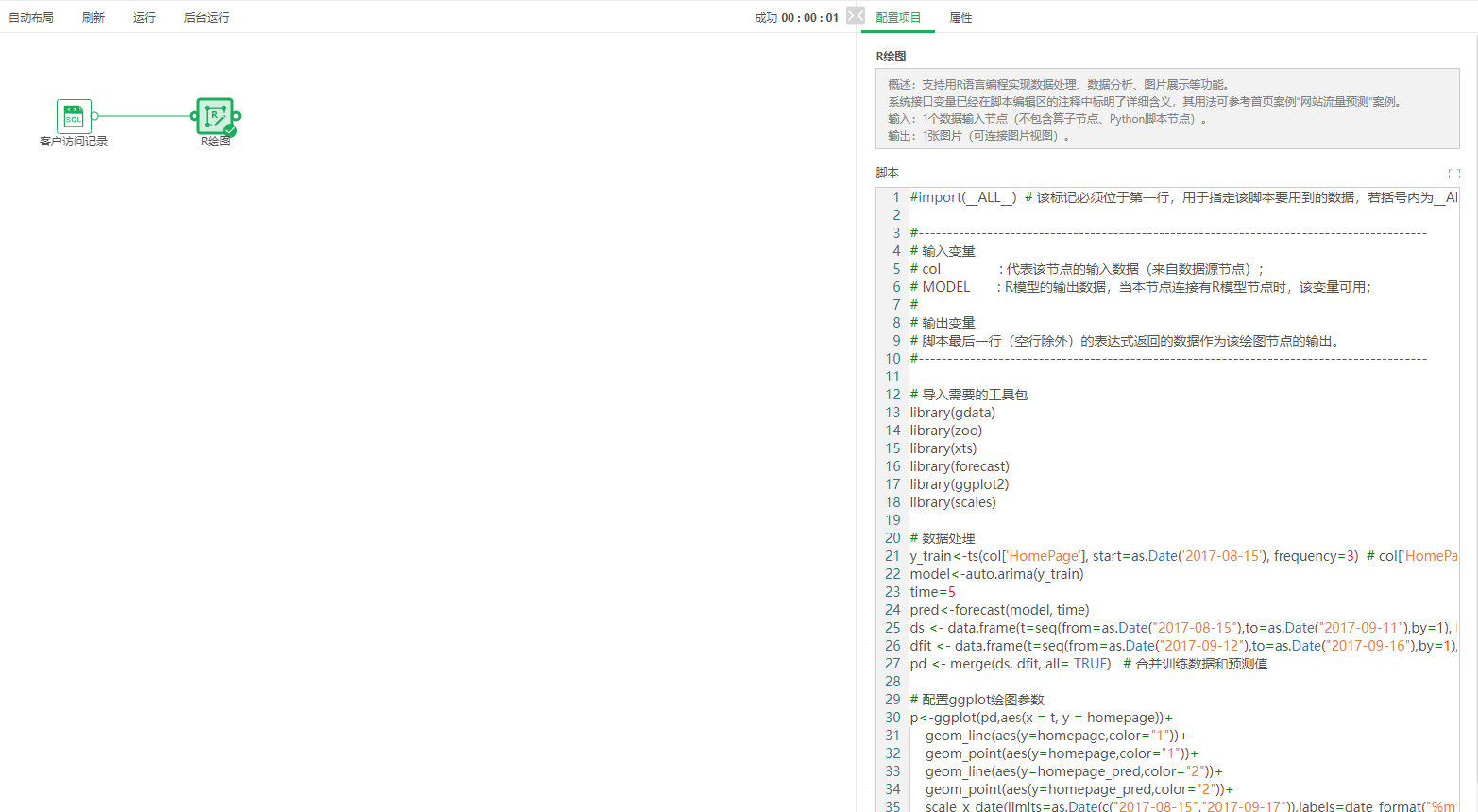This screenshot has width=1478, height=812.
Task: Switch to the 属性 tab
Action: click(960, 17)
